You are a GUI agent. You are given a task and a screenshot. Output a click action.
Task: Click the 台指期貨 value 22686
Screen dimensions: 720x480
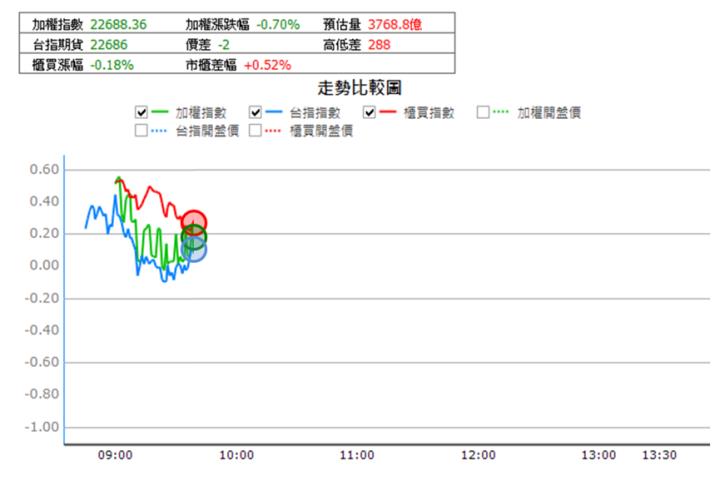click(x=110, y=44)
